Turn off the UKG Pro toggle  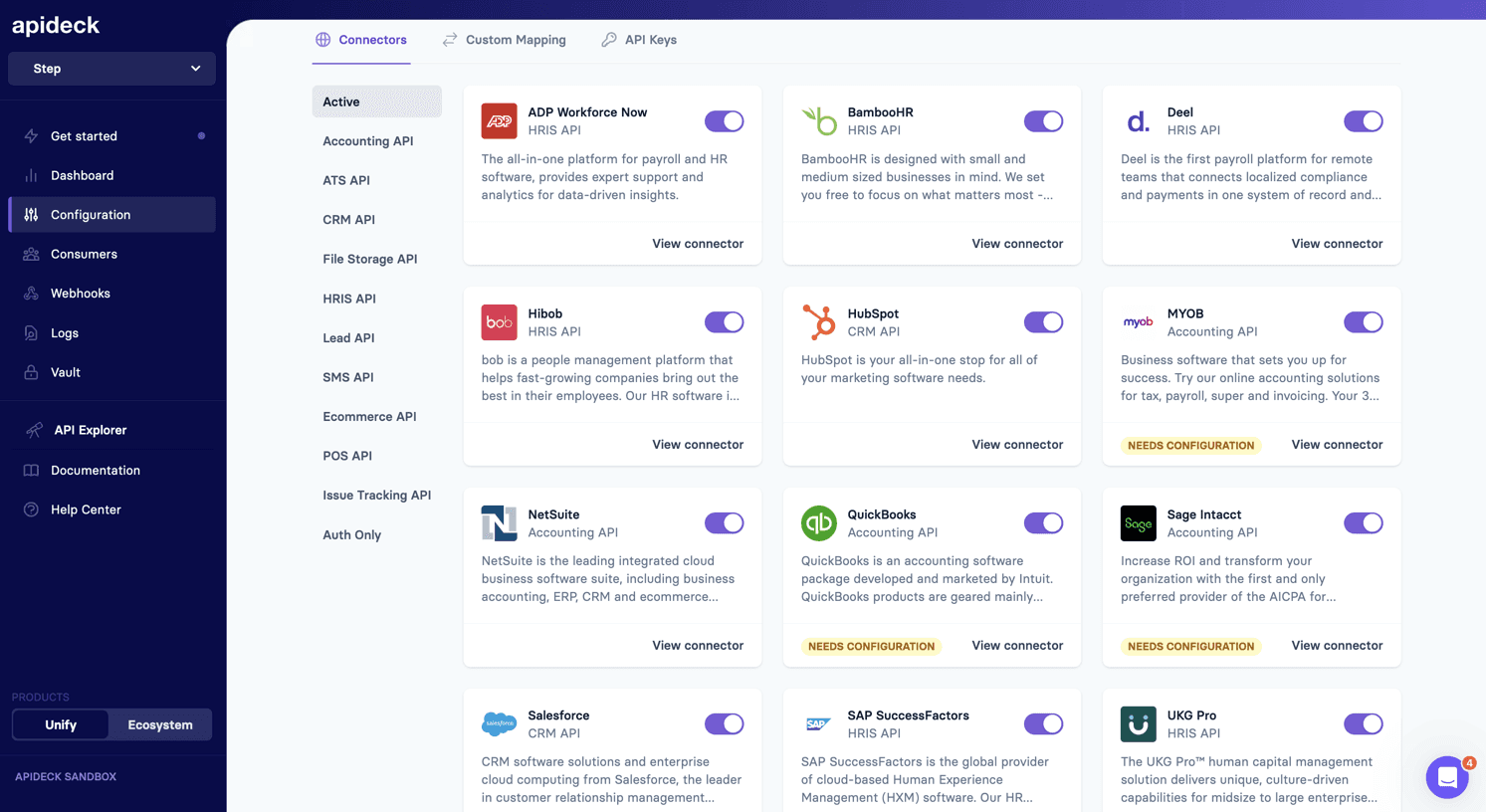(1363, 724)
